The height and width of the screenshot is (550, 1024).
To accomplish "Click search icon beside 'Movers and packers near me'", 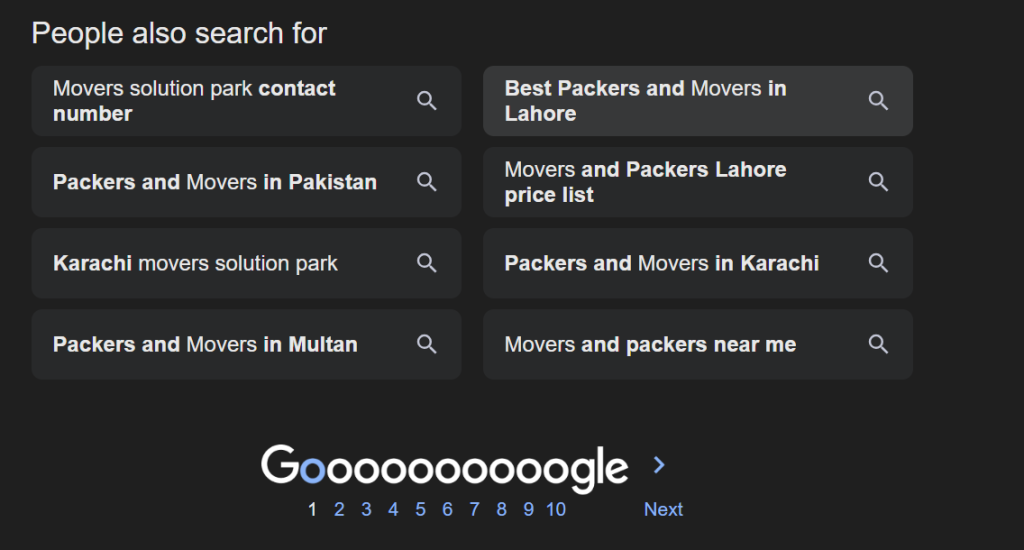I will click(878, 344).
